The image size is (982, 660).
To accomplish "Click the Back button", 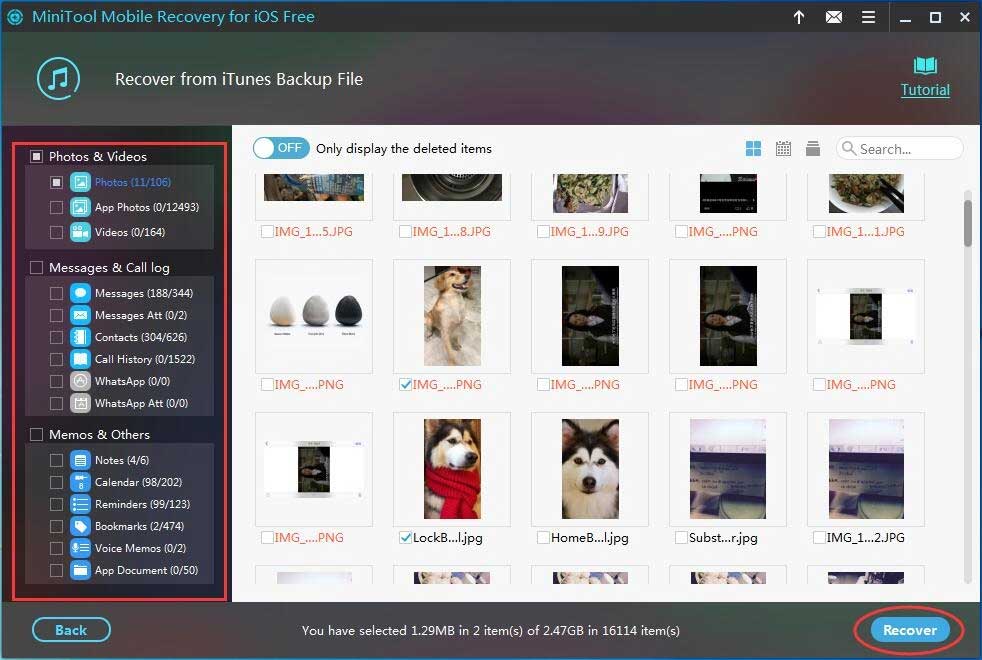I will (71, 631).
